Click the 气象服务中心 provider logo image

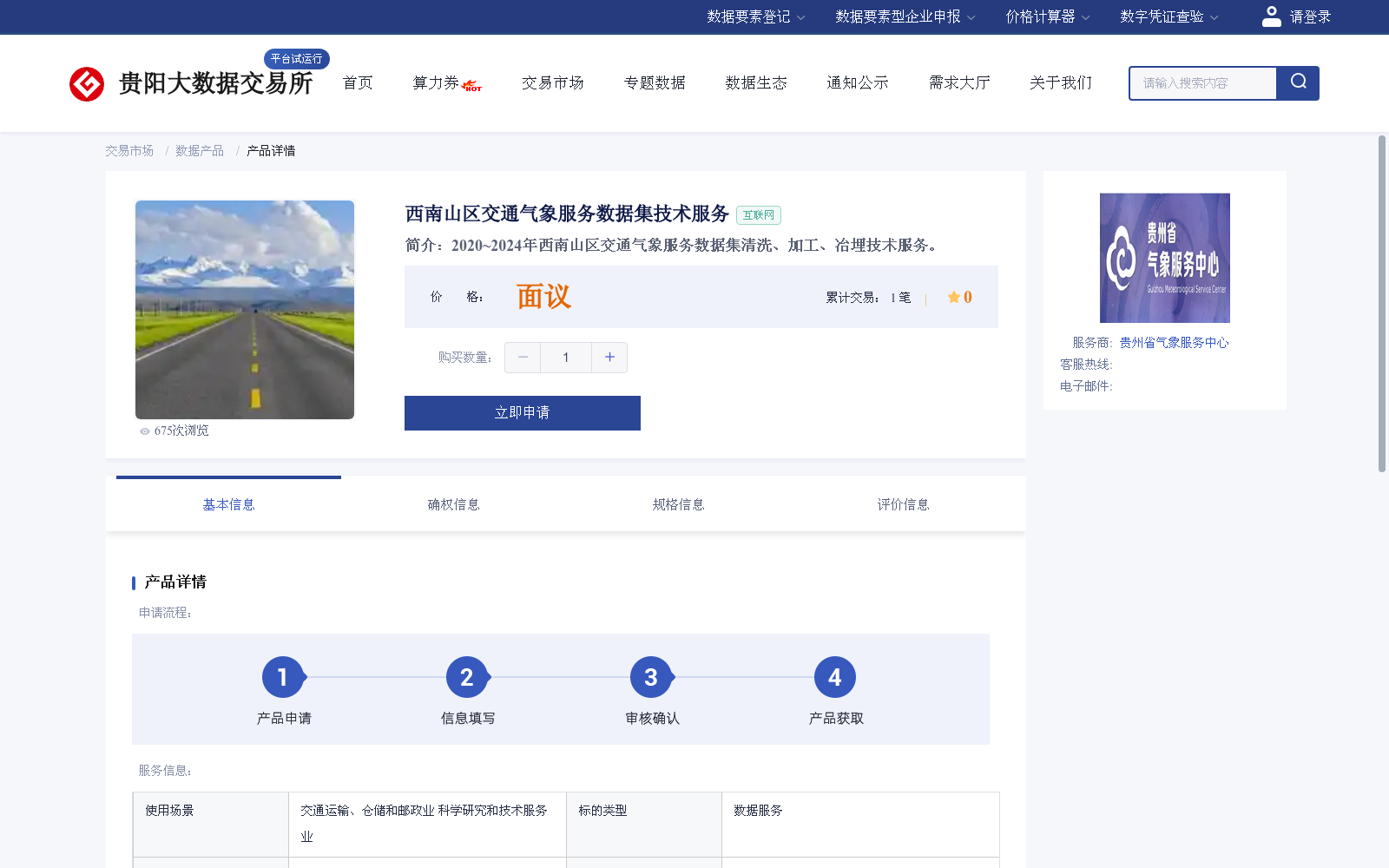click(1165, 258)
